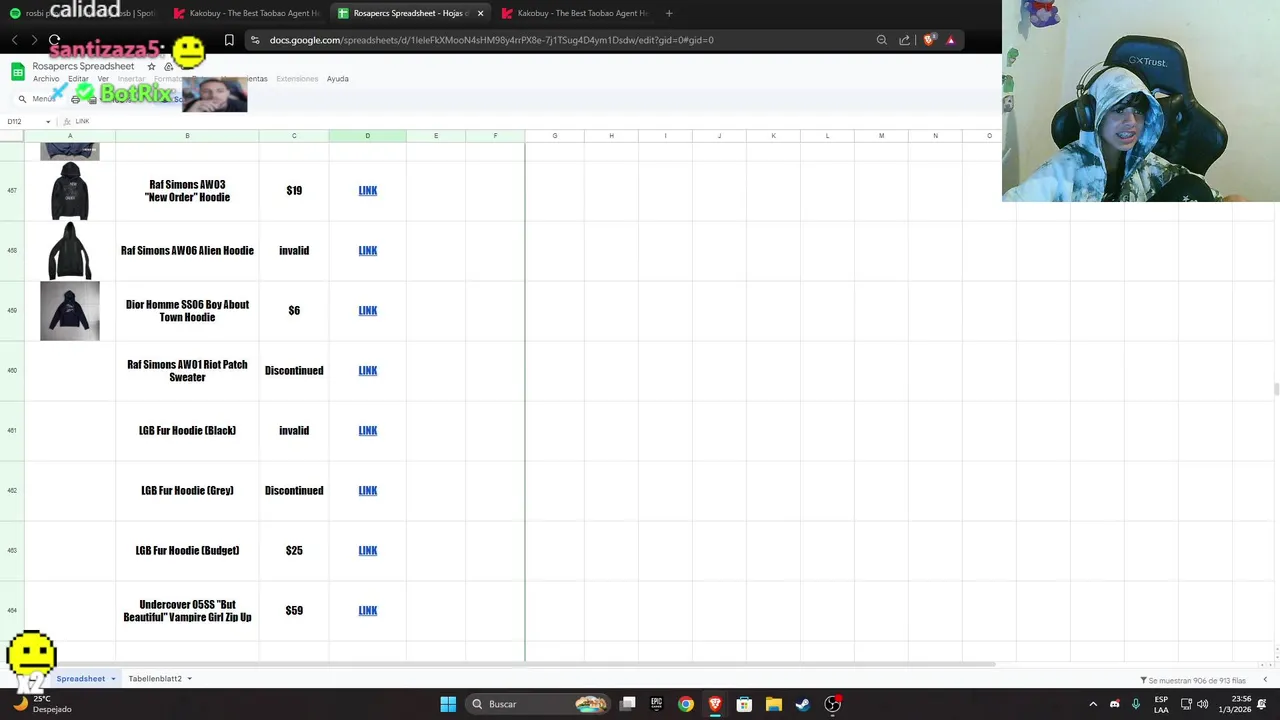The height and width of the screenshot is (720, 1280).
Task: Select column D header
Action: pyautogui.click(x=367, y=136)
